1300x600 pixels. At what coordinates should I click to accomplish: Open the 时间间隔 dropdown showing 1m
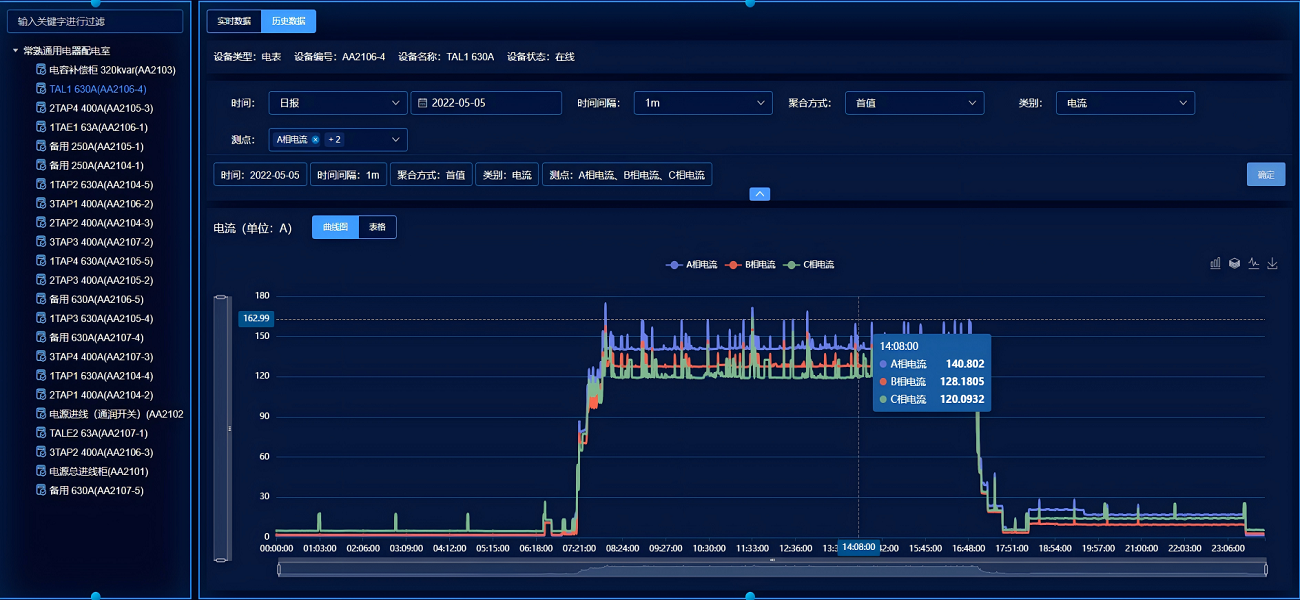tap(703, 103)
